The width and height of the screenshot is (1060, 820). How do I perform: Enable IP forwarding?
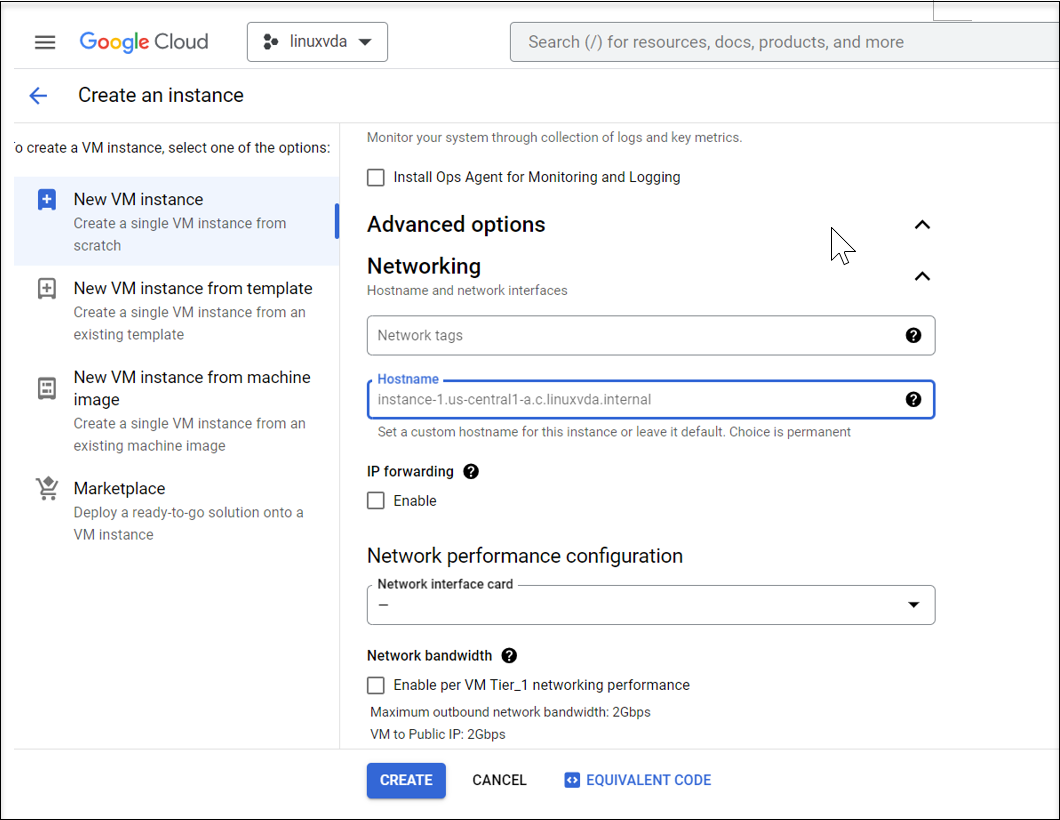click(x=375, y=500)
